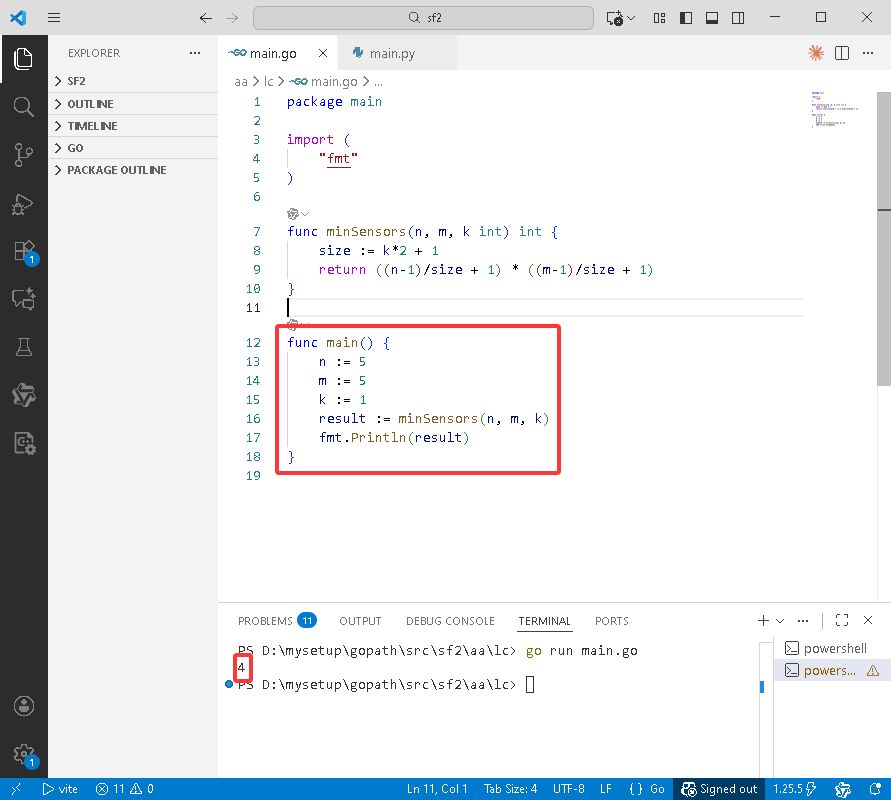The height and width of the screenshot is (800, 891).
Task: Open the Run and Debug view
Action: [x=23, y=204]
